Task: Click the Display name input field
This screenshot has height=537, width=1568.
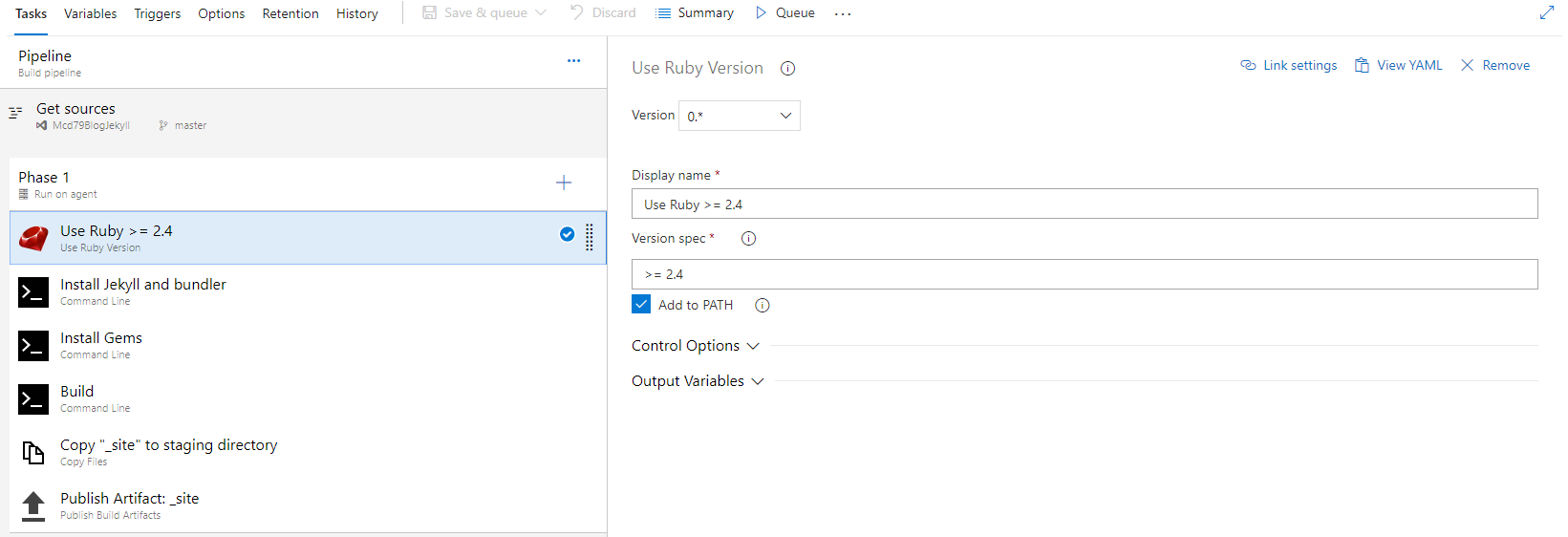Action: point(1084,204)
